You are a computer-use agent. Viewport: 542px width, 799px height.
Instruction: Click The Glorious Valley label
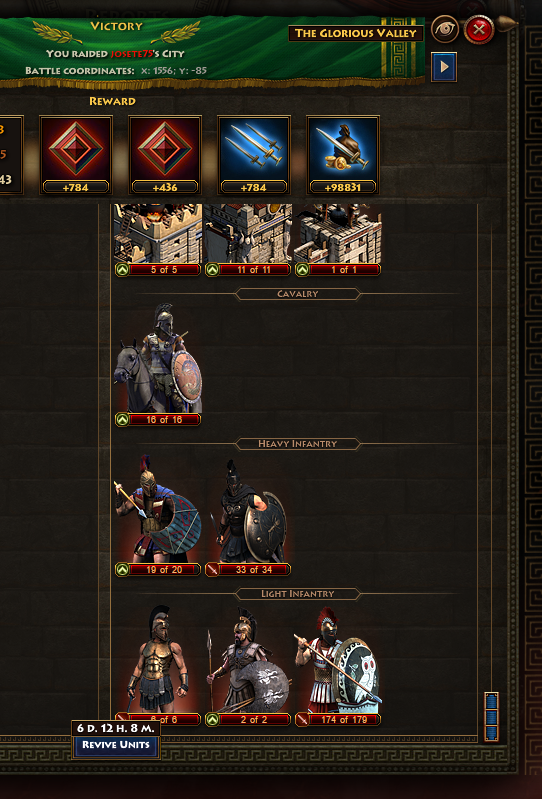tap(356, 34)
